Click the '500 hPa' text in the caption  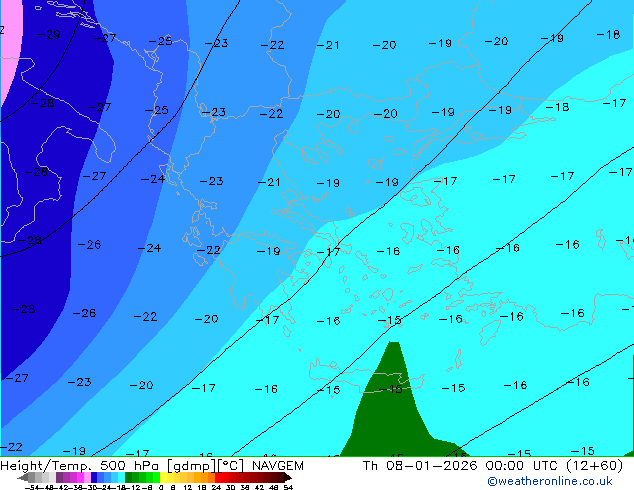click(x=129, y=466)
